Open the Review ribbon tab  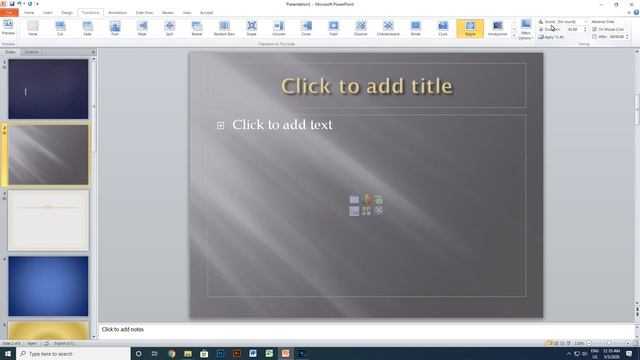click(168, 13)
